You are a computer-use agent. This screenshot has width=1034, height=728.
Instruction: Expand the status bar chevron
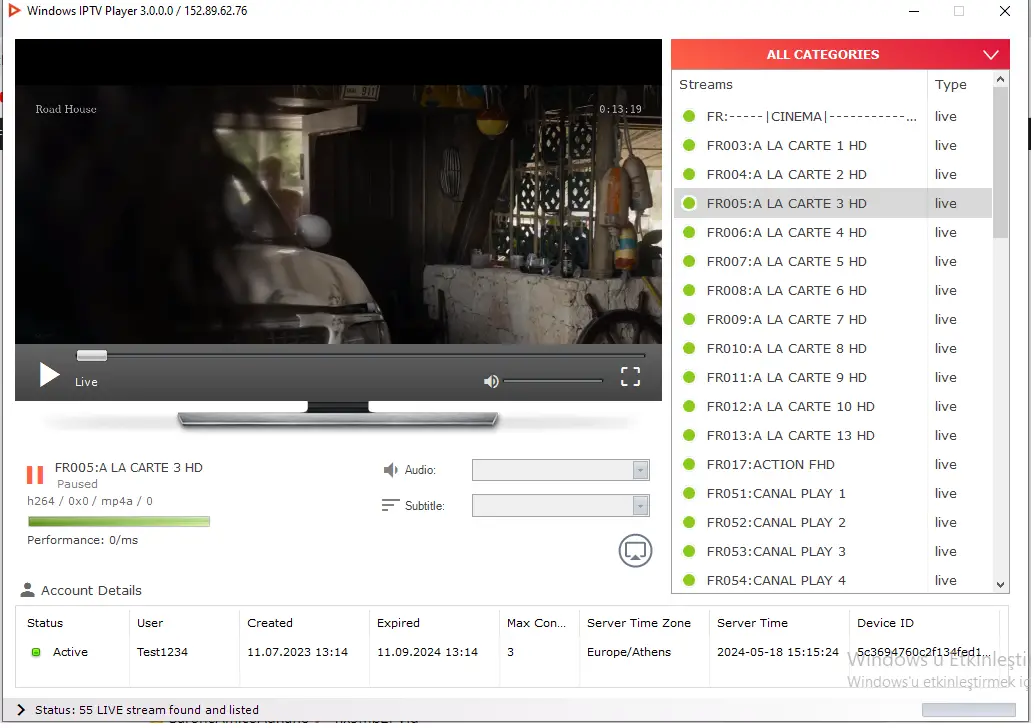point(21,711)
